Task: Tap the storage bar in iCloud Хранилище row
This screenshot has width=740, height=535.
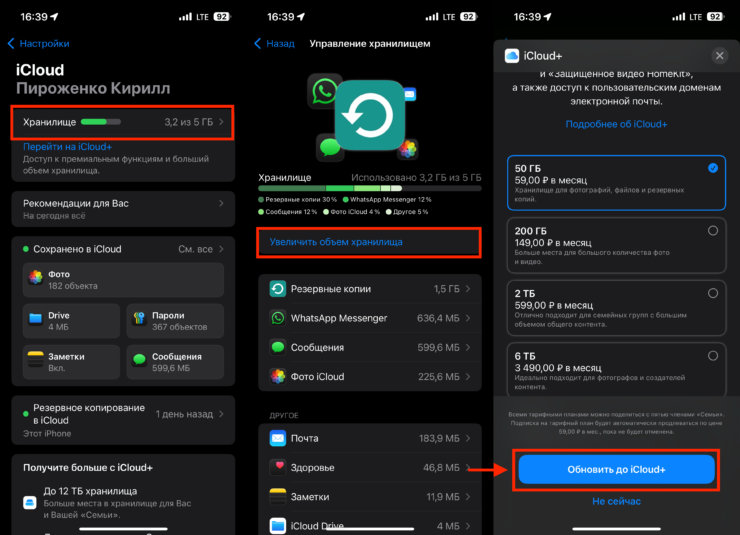Action: point(101,122)
